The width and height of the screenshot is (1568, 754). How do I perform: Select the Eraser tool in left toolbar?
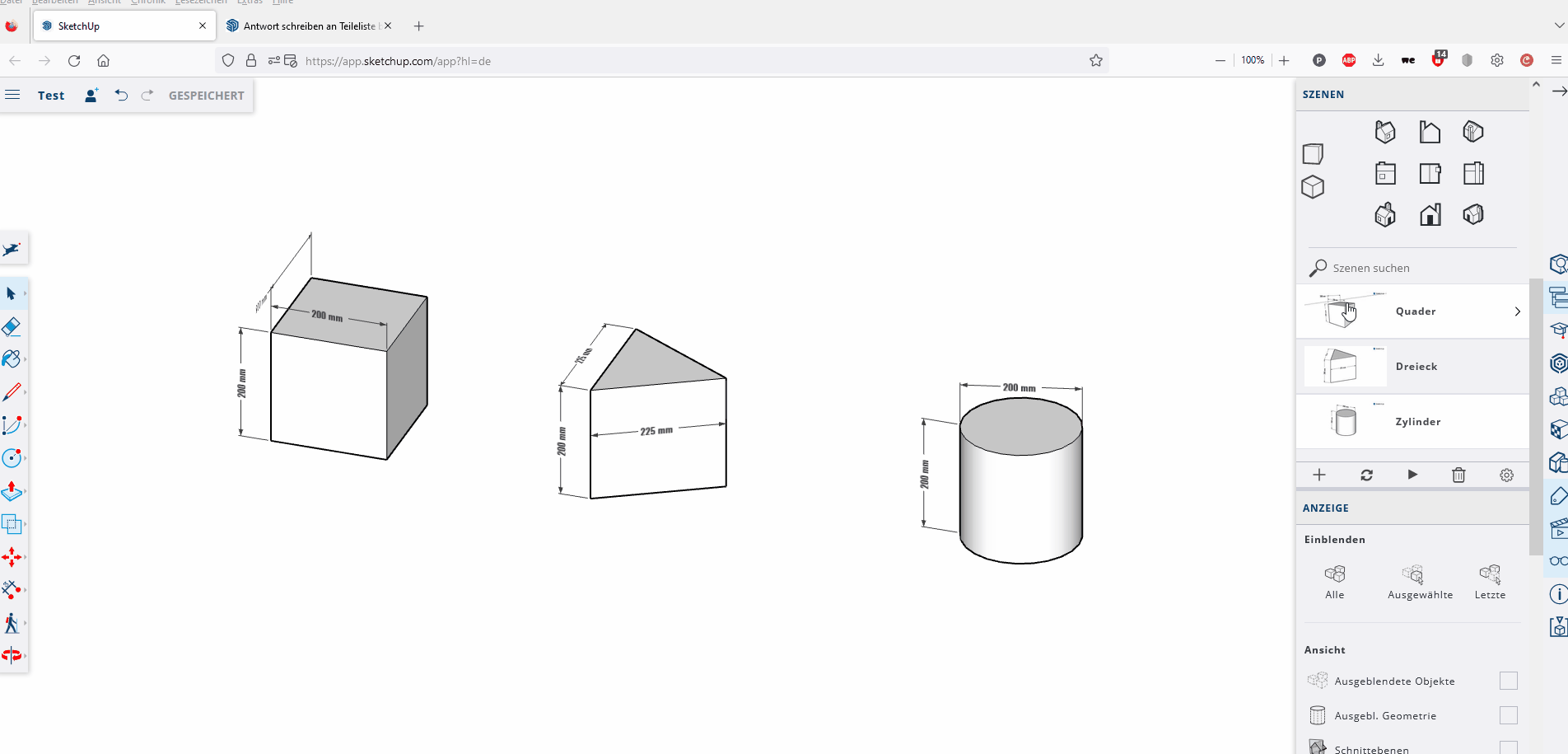(12, 327)
